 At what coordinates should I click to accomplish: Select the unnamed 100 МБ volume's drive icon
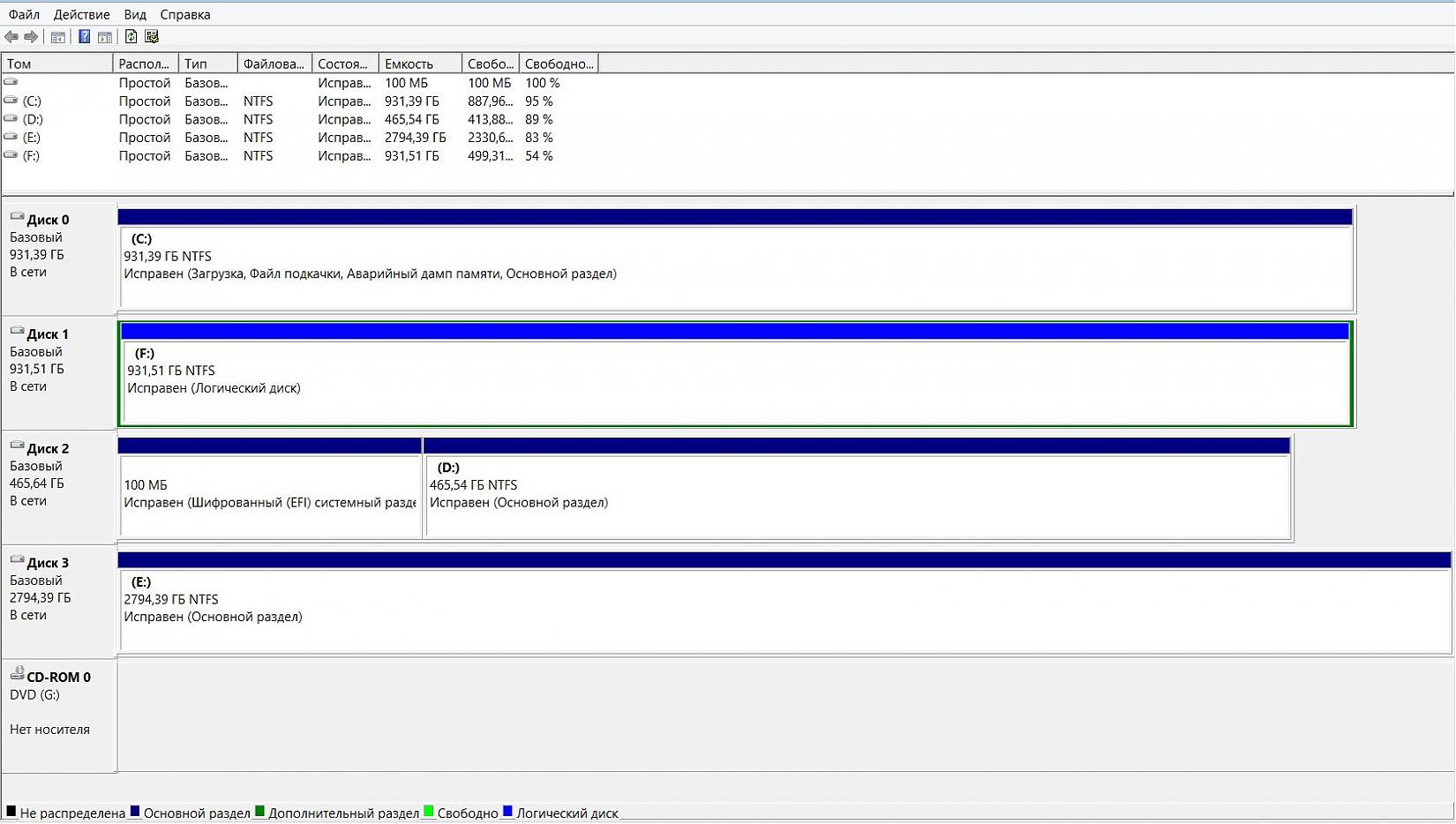pos(11,82)
